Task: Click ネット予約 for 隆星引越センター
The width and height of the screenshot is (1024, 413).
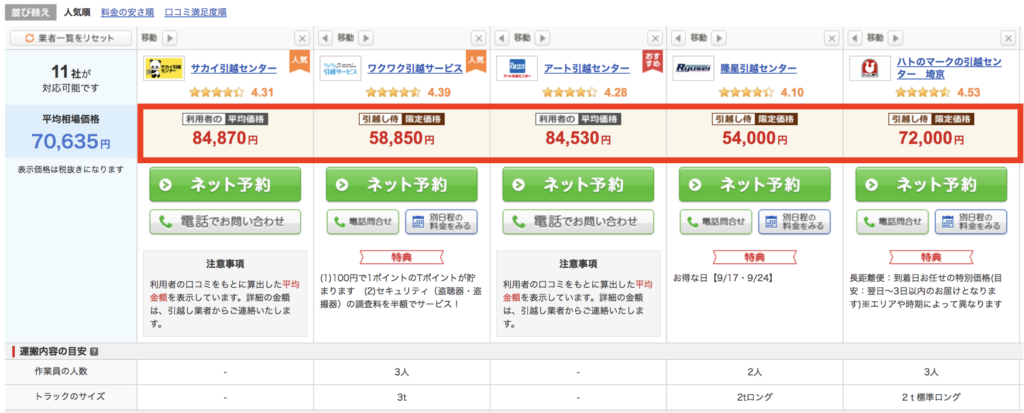Action: point(755,184)
